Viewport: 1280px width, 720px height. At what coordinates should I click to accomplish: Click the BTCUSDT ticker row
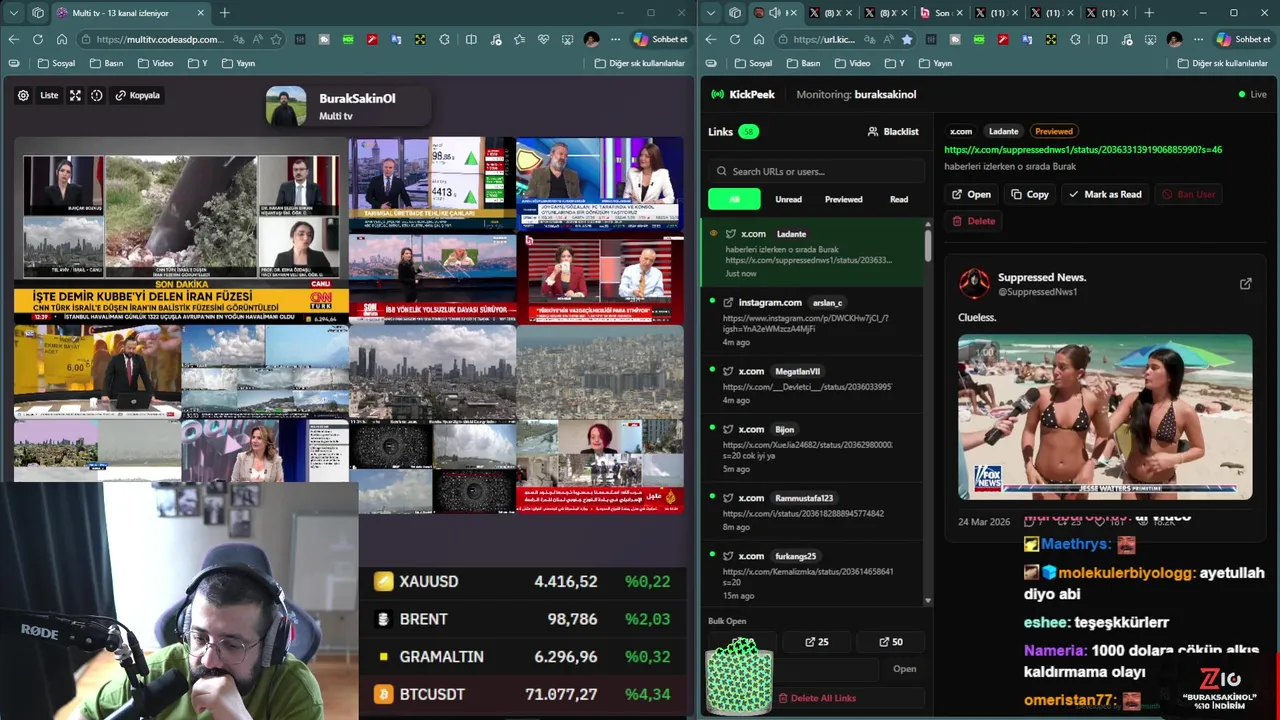point(523,694)
